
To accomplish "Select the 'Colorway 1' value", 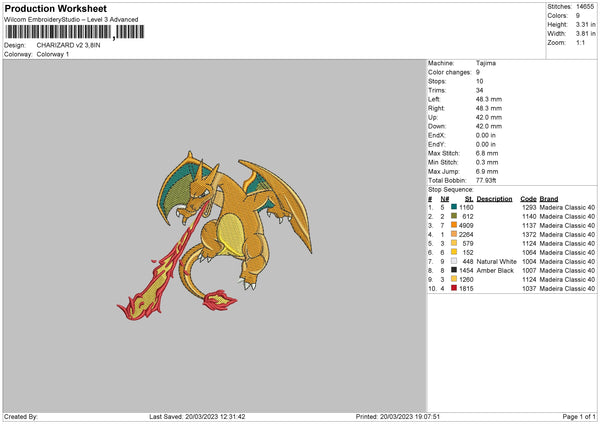I will coord(53,54).
